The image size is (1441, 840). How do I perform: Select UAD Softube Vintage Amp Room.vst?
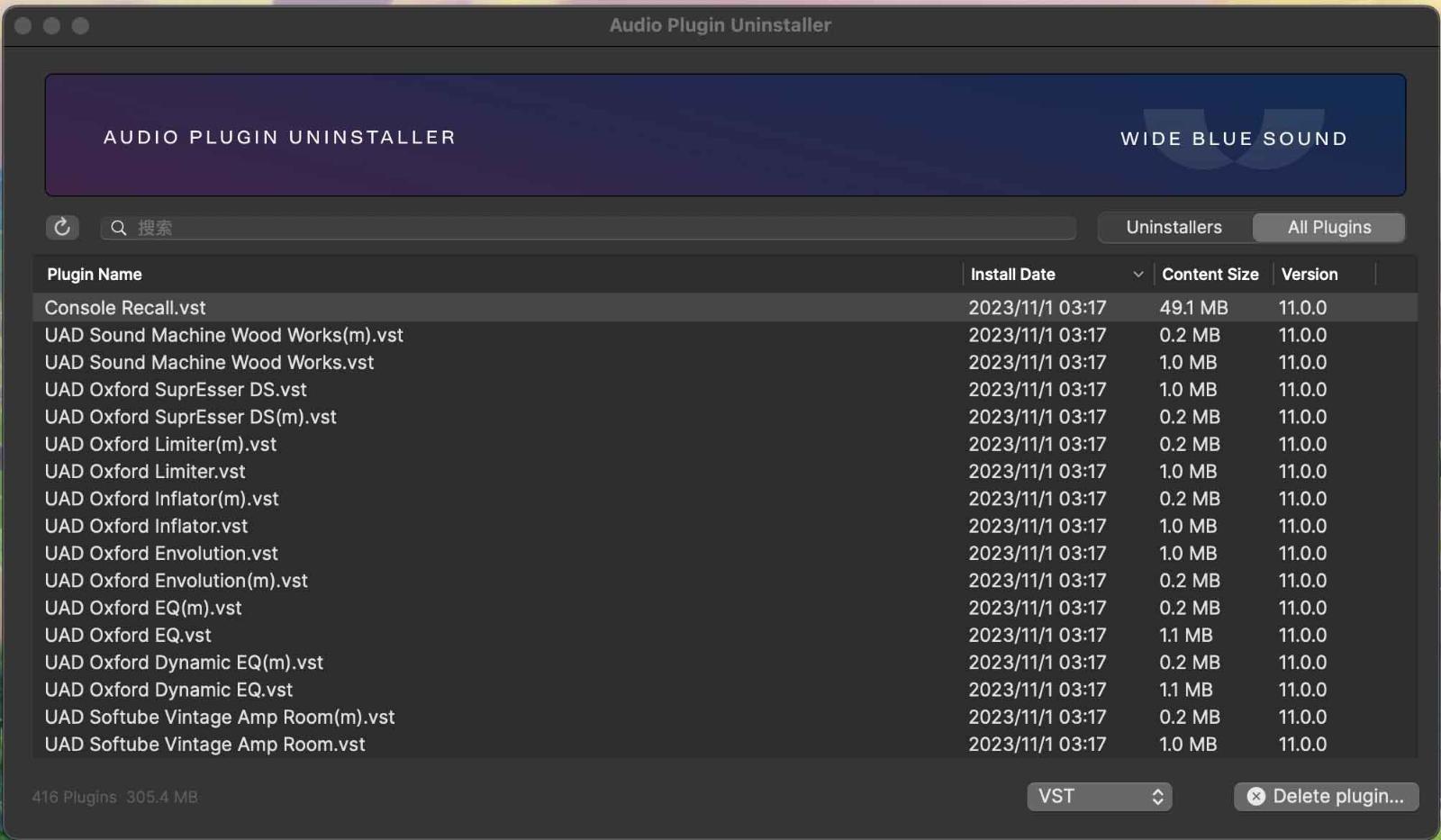tap(360, 745)
